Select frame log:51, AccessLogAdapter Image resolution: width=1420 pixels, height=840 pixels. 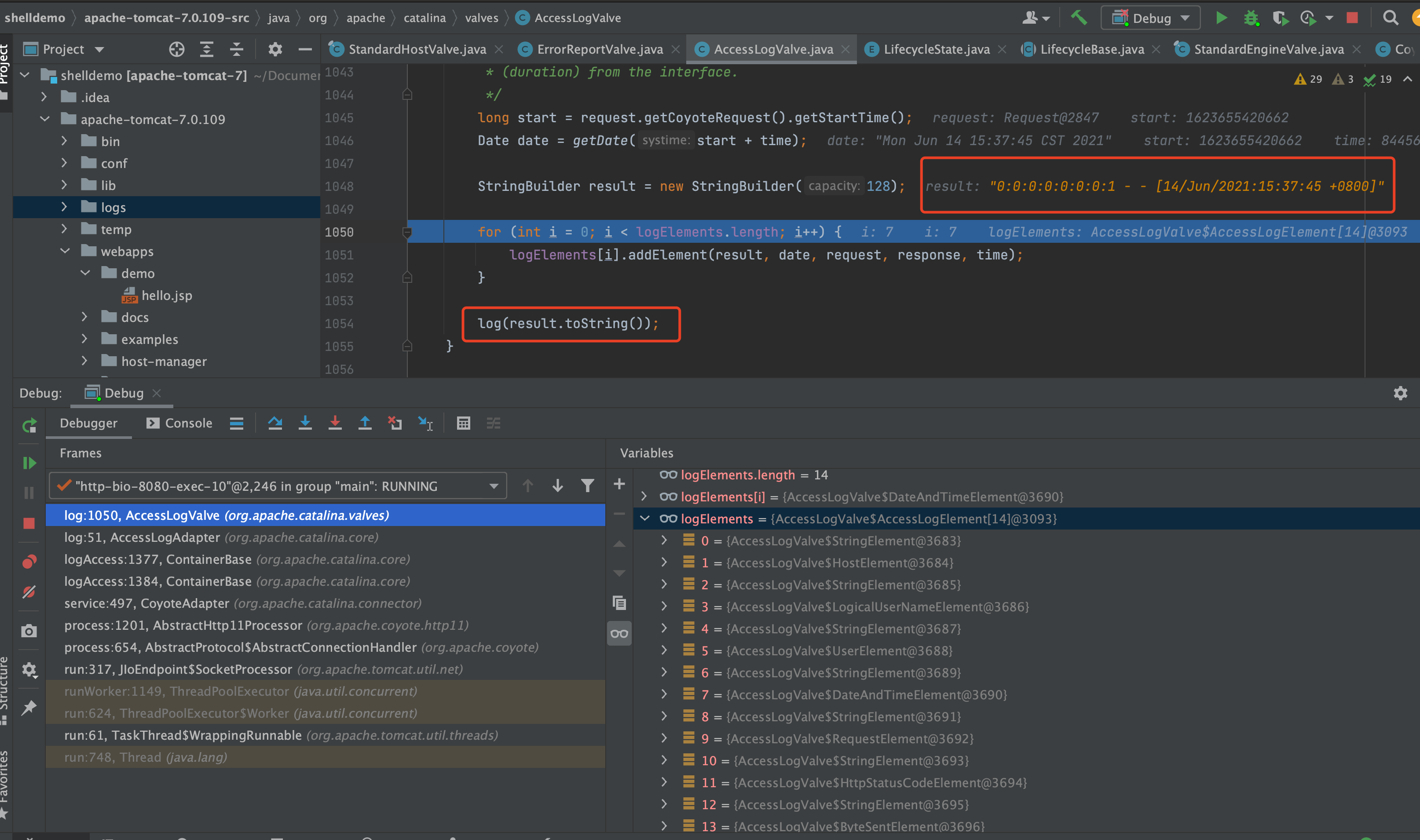325,537
